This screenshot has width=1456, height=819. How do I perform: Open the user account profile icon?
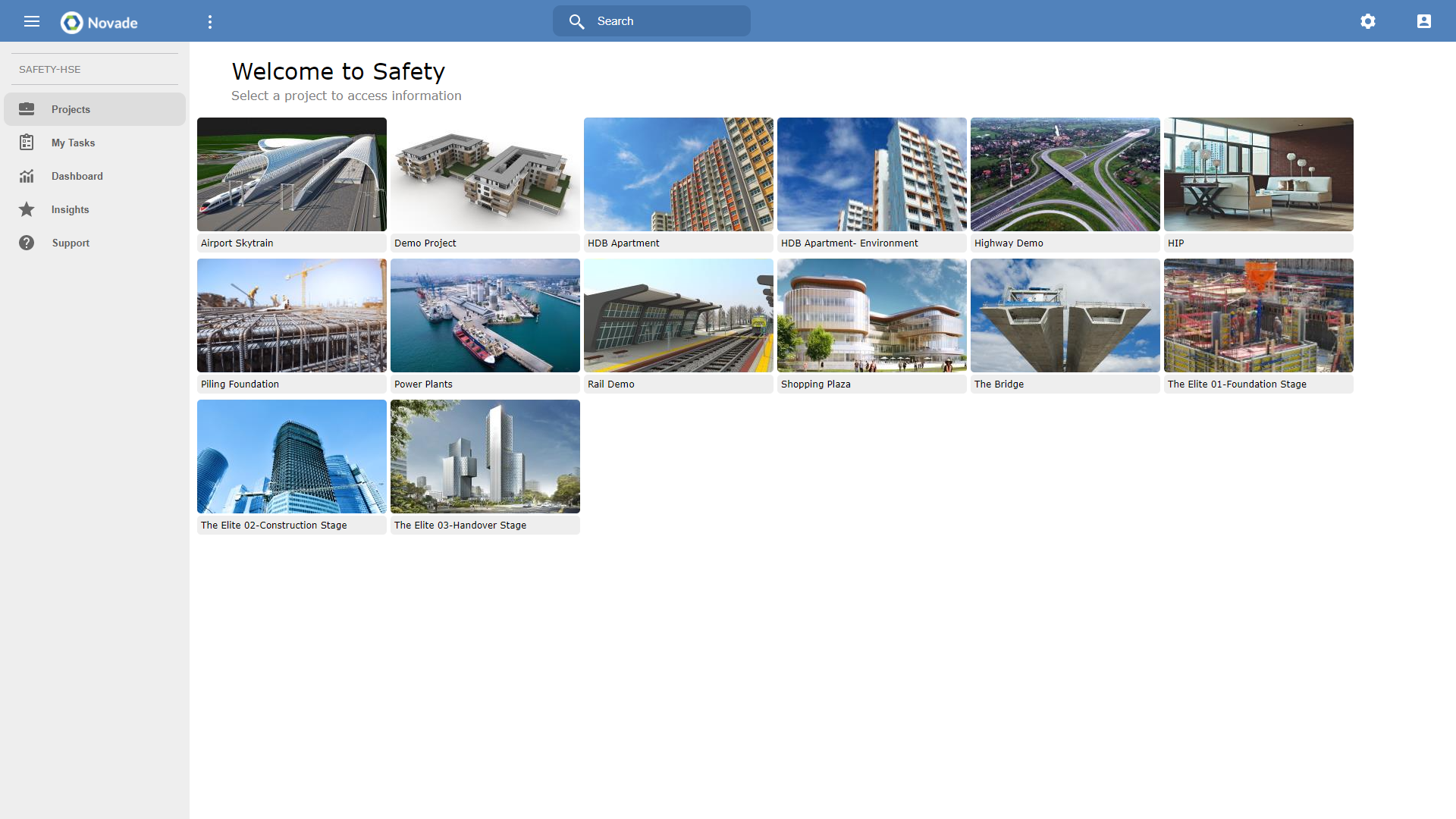(1423, 21)
